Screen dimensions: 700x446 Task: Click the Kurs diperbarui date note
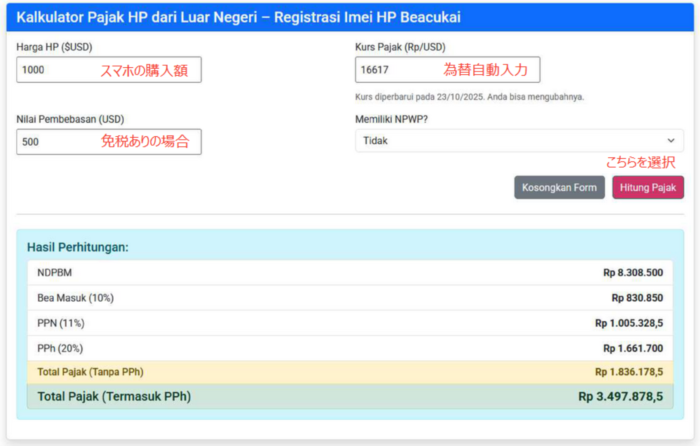[x=469, y=97]
